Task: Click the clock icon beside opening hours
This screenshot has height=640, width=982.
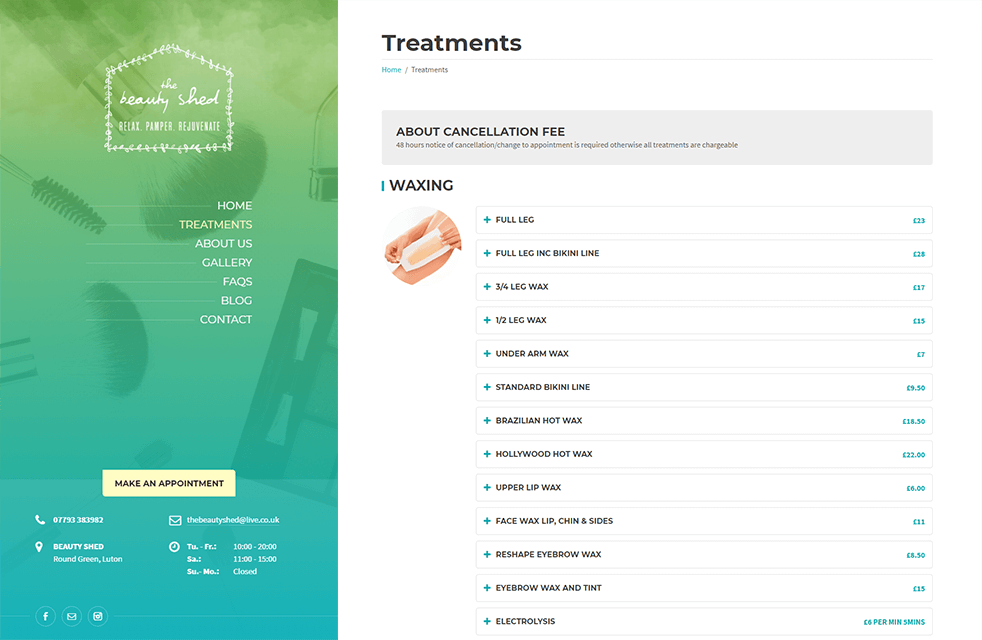Action: [175, 547]
